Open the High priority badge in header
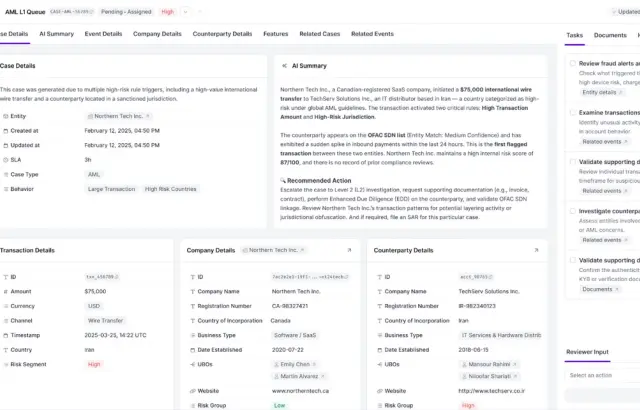 pyautogui.click(x=167, y=12)
